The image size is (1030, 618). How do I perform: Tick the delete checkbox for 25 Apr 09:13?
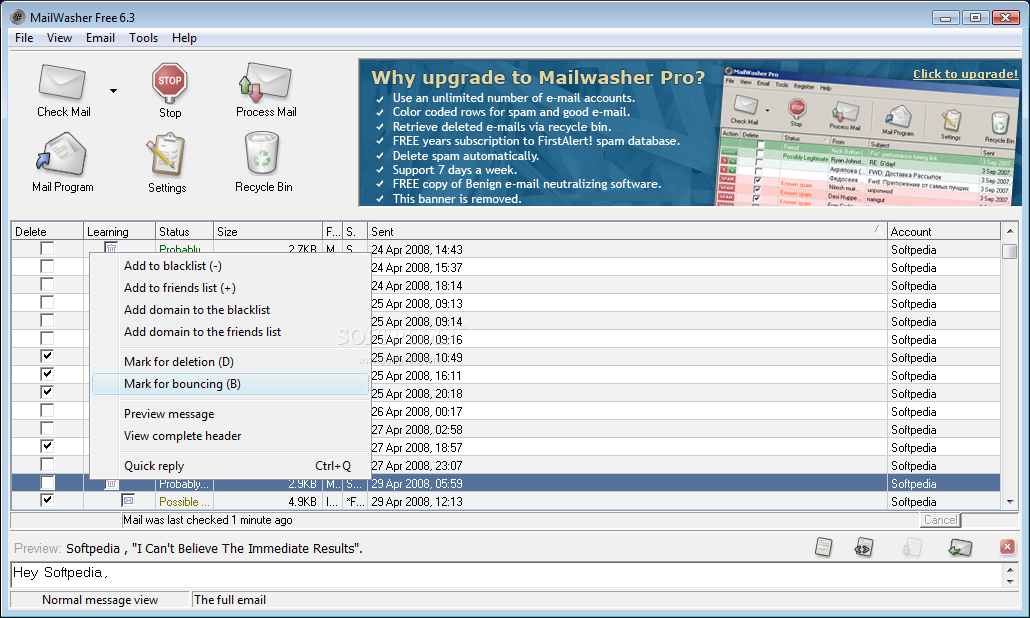coord(47,302)
